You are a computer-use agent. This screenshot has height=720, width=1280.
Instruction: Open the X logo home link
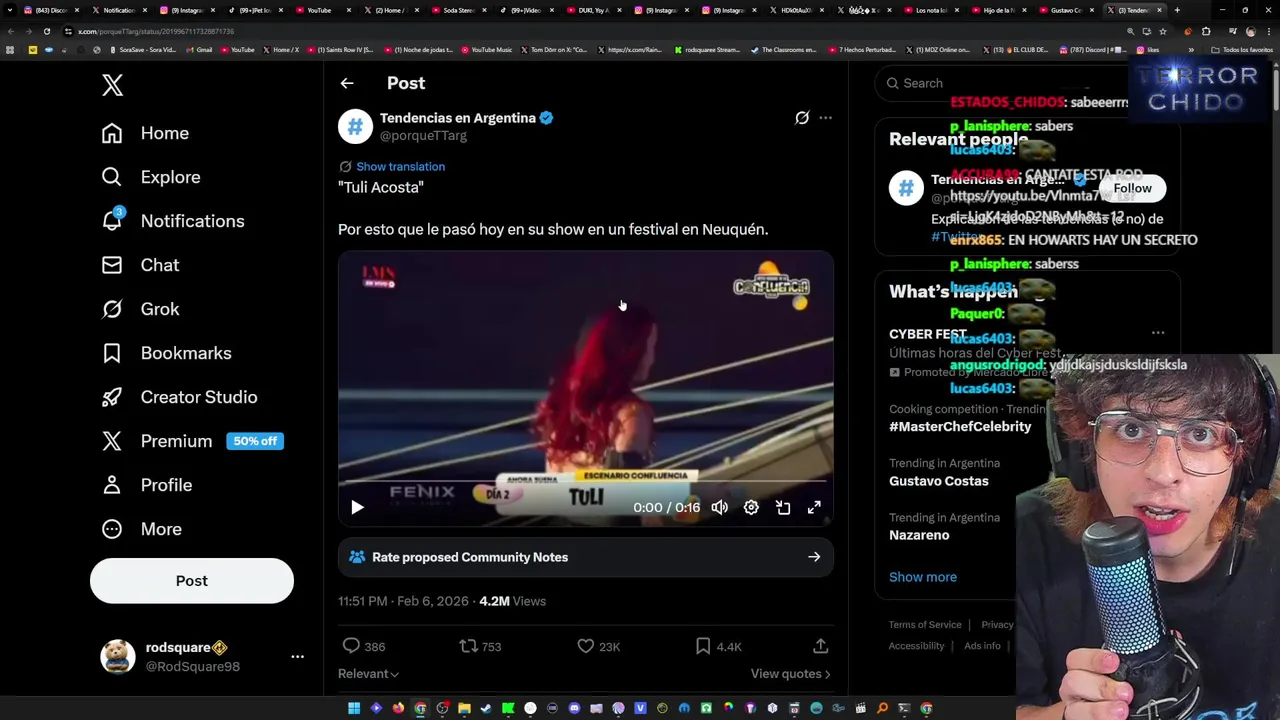pos(112,85)
